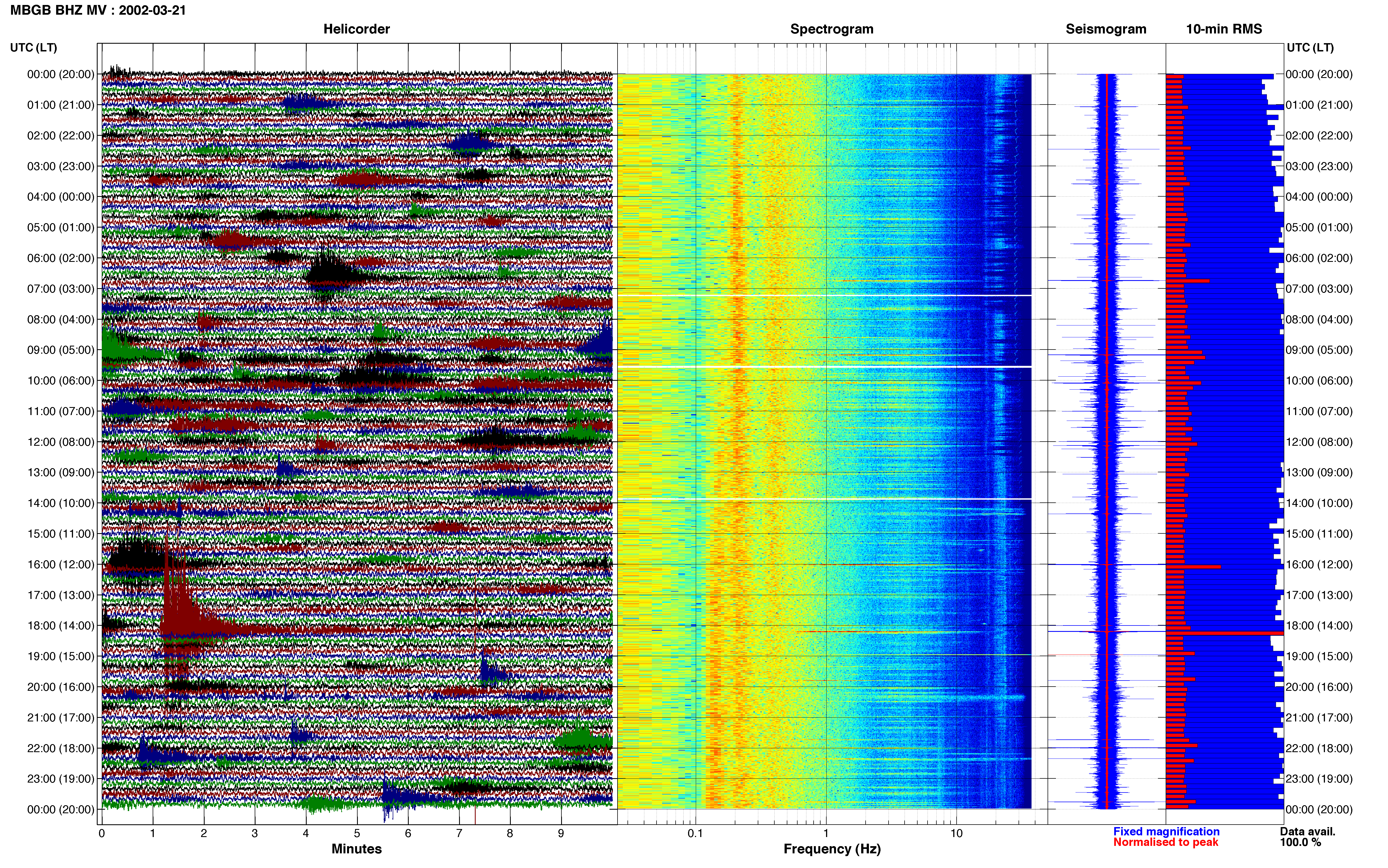
Task: Click the 3 tick on the Minutes axis
Action: click(255, 833)
